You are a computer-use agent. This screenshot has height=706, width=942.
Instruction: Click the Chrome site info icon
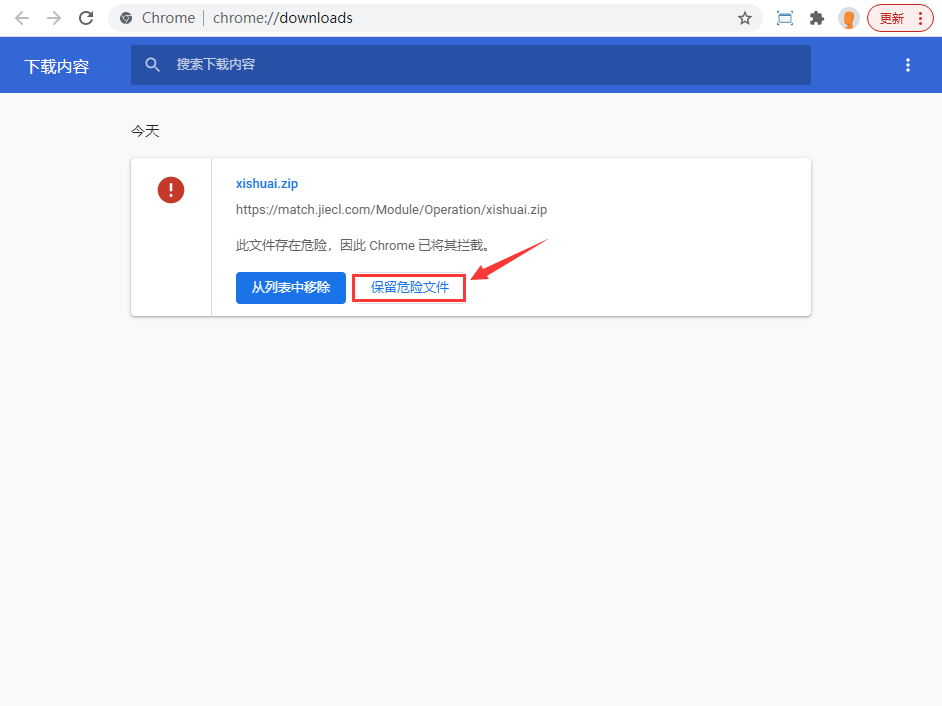(126, 18)
